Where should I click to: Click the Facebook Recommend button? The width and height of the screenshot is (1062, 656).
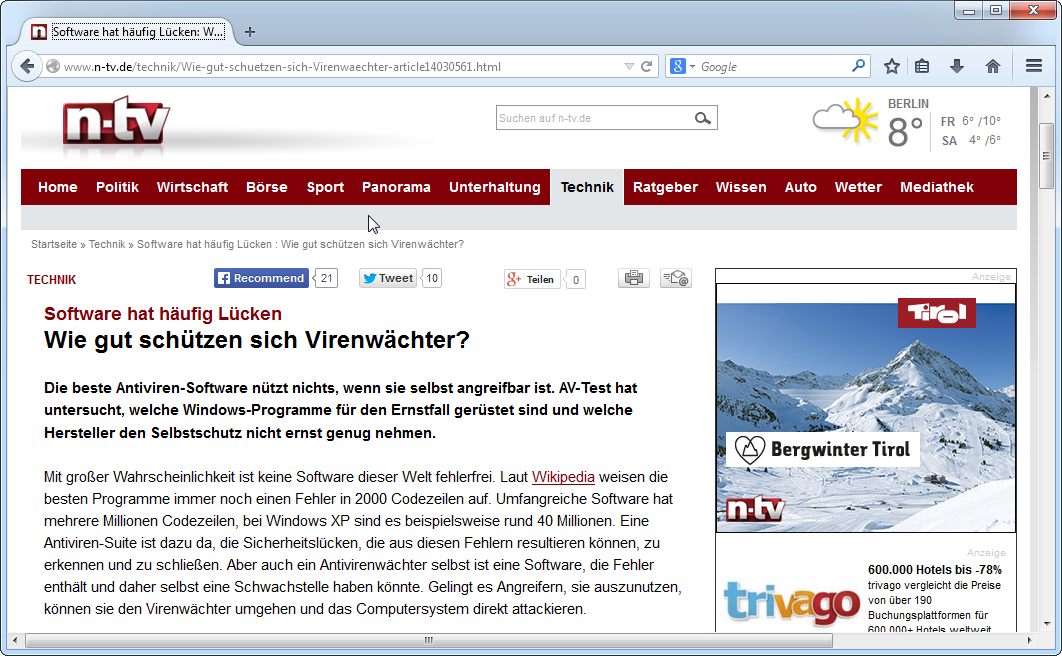pos(260,278)
